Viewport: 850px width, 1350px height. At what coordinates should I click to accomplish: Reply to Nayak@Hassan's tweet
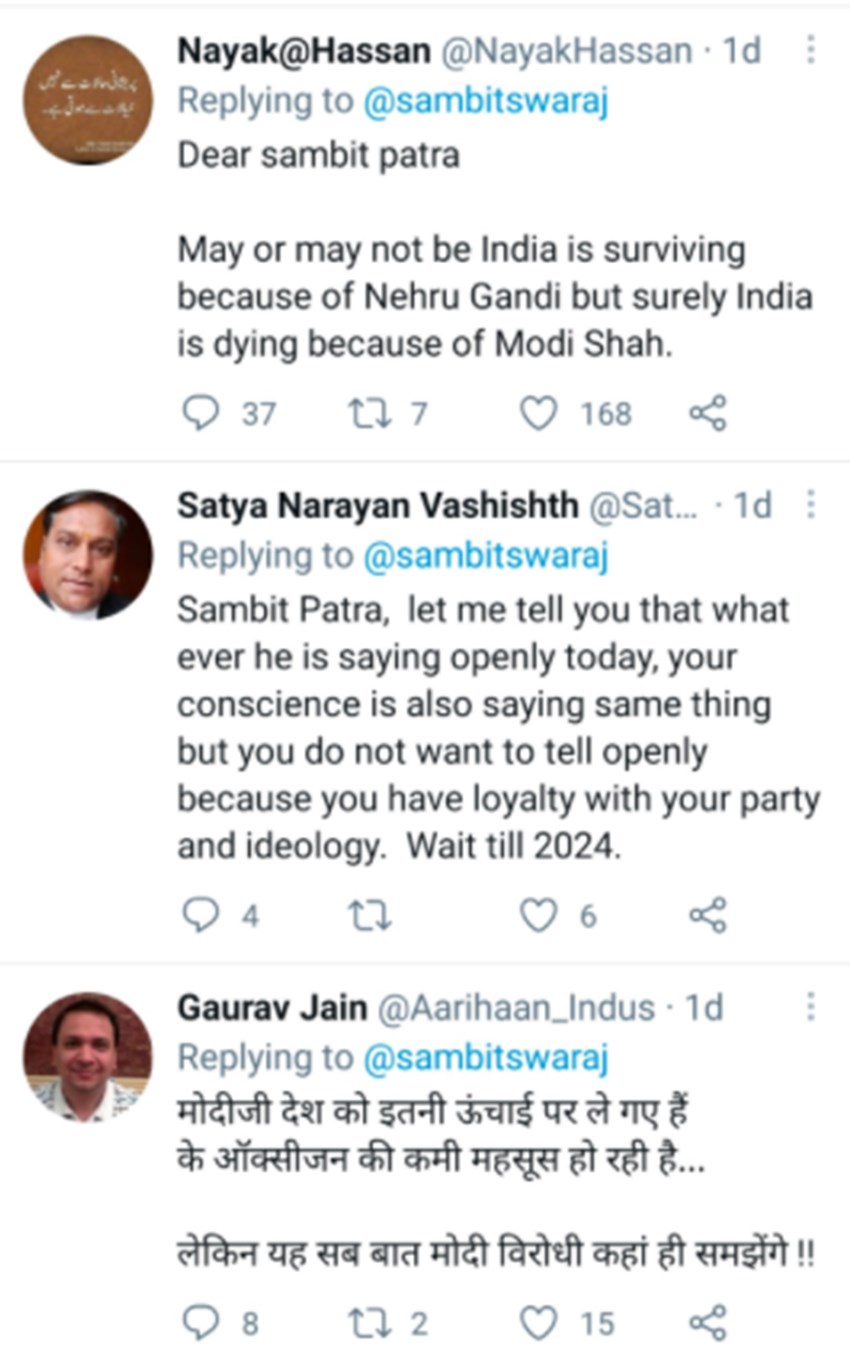[x=200, y=413]
